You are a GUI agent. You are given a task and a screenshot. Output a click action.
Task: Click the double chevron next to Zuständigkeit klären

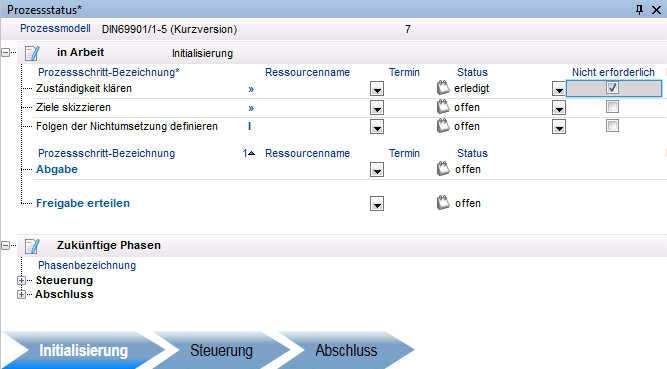251,89
